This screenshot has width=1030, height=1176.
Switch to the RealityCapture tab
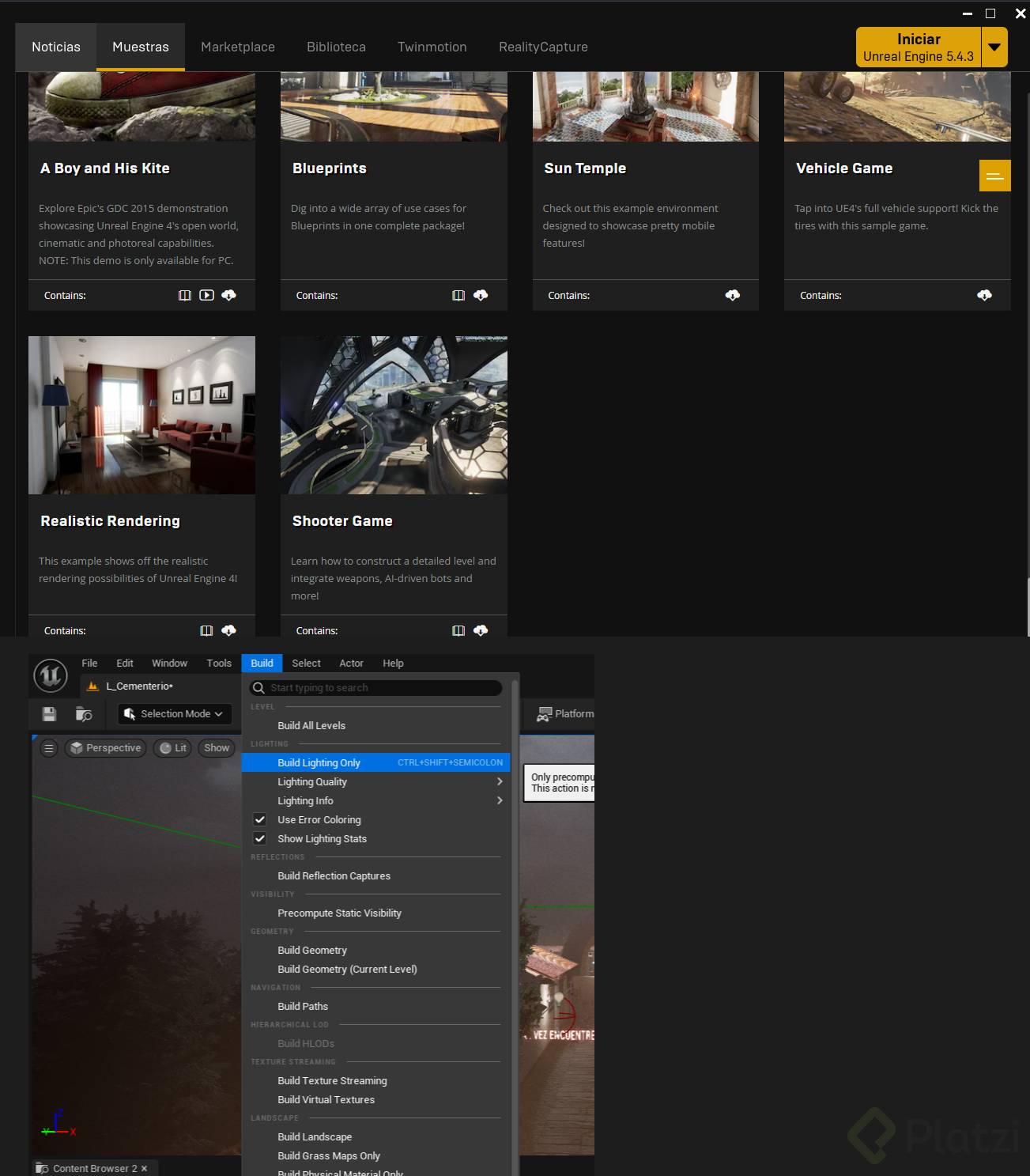(543, 47)
